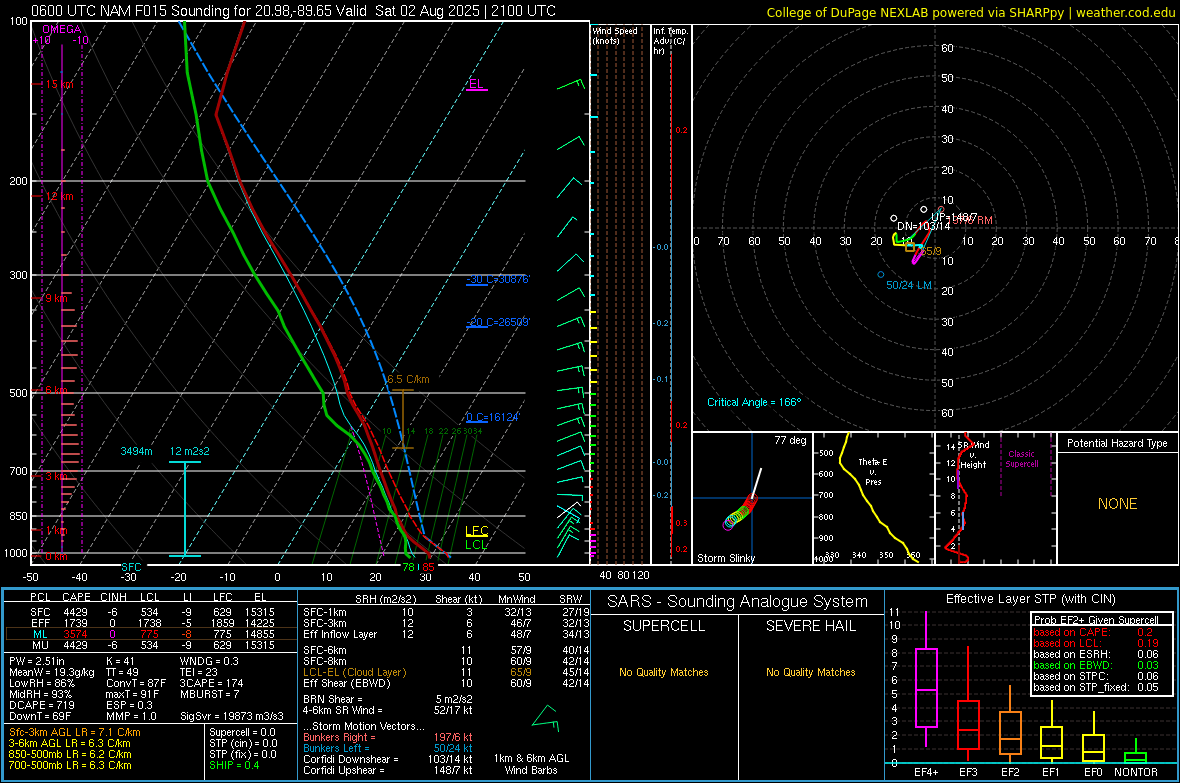Image resolution: width=1180 pixels, height=783 pixels.
Task: Click the Inf. Temp. Adv. panel header
Action: (670, 41)
